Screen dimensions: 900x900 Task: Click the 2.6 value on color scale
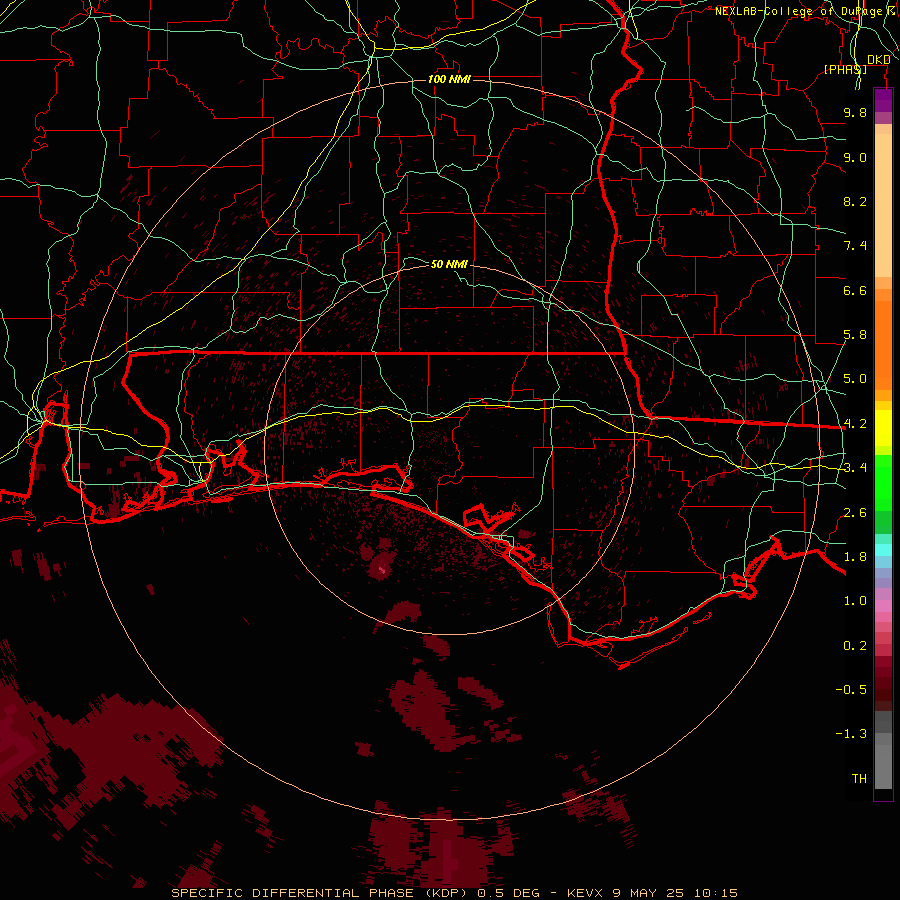(x=855, y=513)
